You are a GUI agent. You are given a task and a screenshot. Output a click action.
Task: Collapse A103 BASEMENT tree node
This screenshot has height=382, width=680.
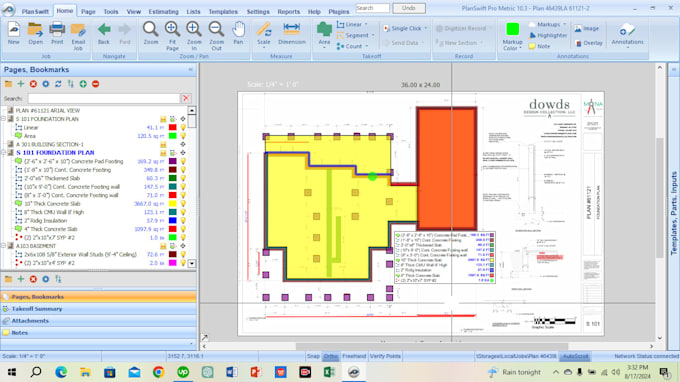click(x=4, y=246)
